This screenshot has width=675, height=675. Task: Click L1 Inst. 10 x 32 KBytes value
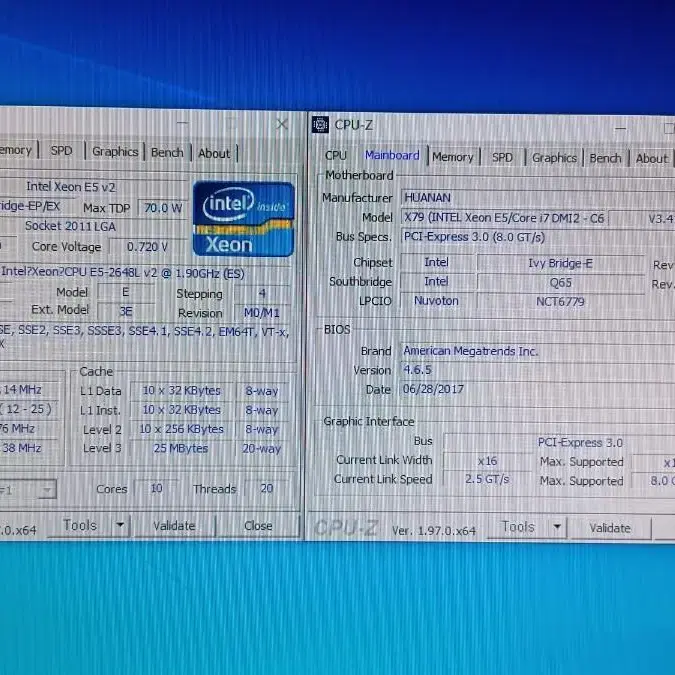click(181, 410)
